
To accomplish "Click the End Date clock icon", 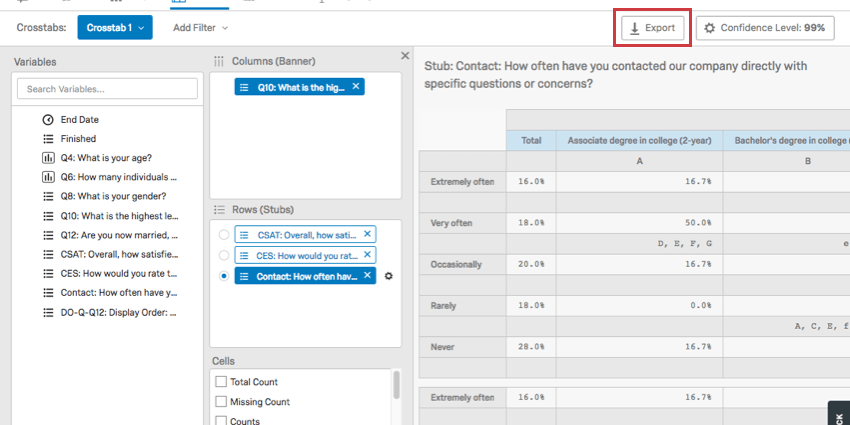I will coord(48,120).
